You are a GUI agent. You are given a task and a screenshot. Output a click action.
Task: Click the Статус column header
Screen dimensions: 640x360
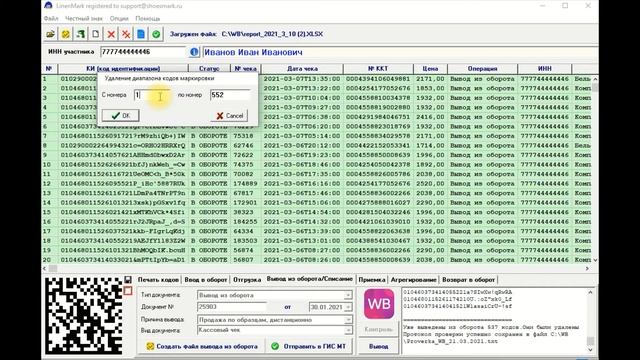coord(209,69)
